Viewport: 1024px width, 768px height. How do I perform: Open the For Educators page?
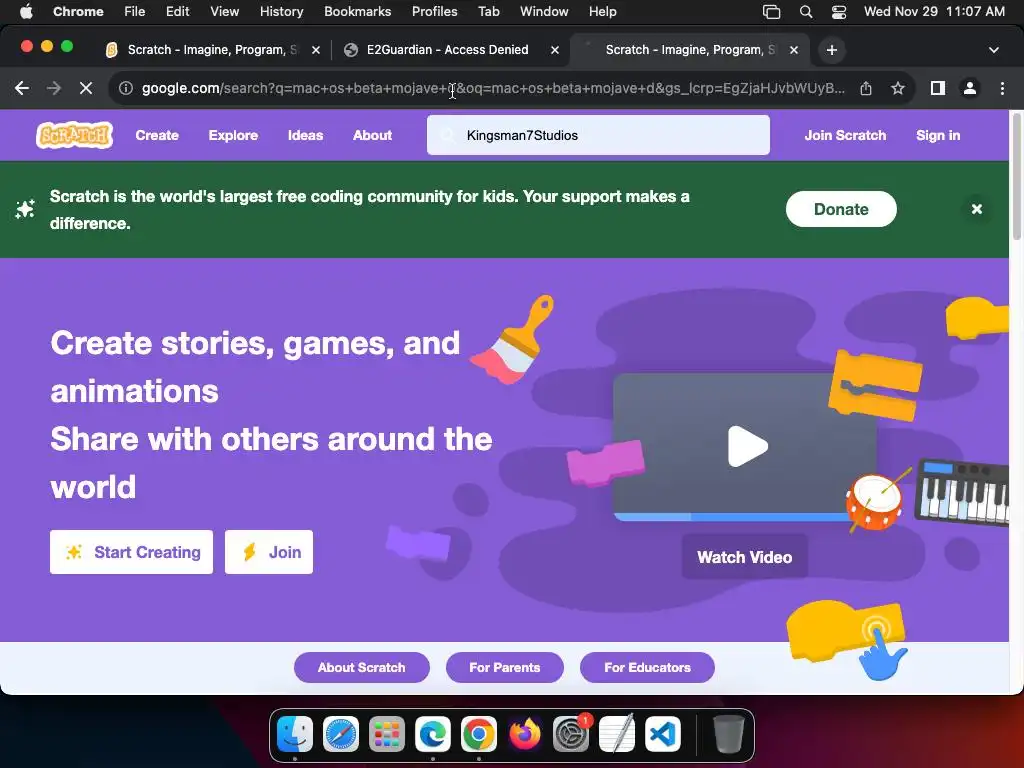coord(647,667)
